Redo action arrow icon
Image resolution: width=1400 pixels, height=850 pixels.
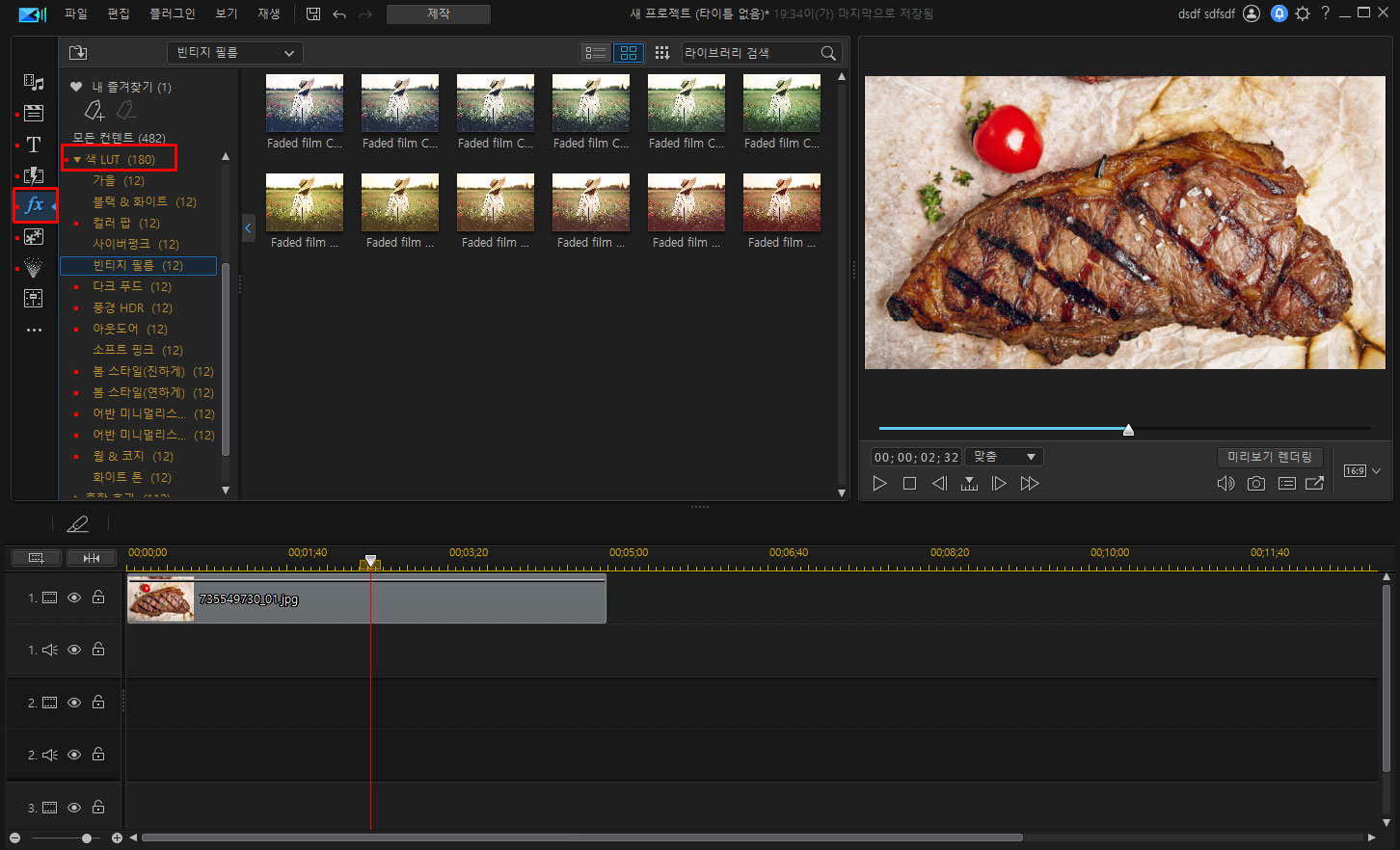point(365,13)
